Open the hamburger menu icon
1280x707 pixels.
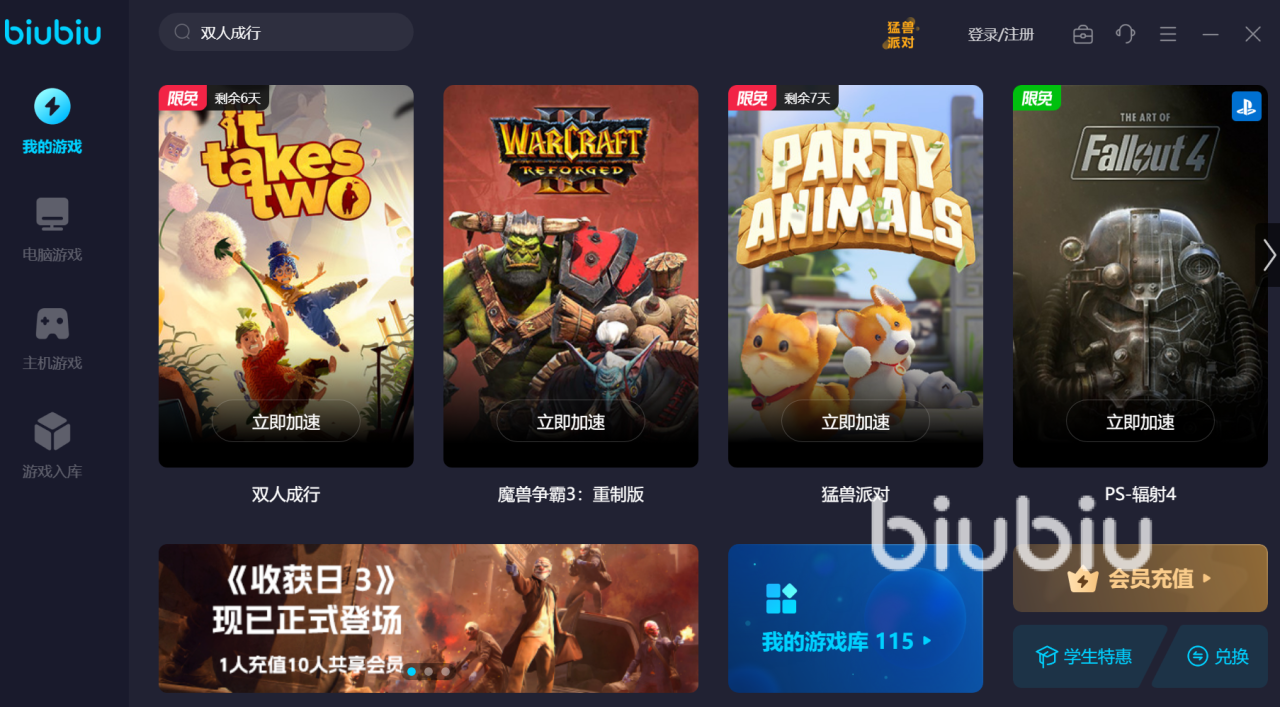coord(1168,35)
